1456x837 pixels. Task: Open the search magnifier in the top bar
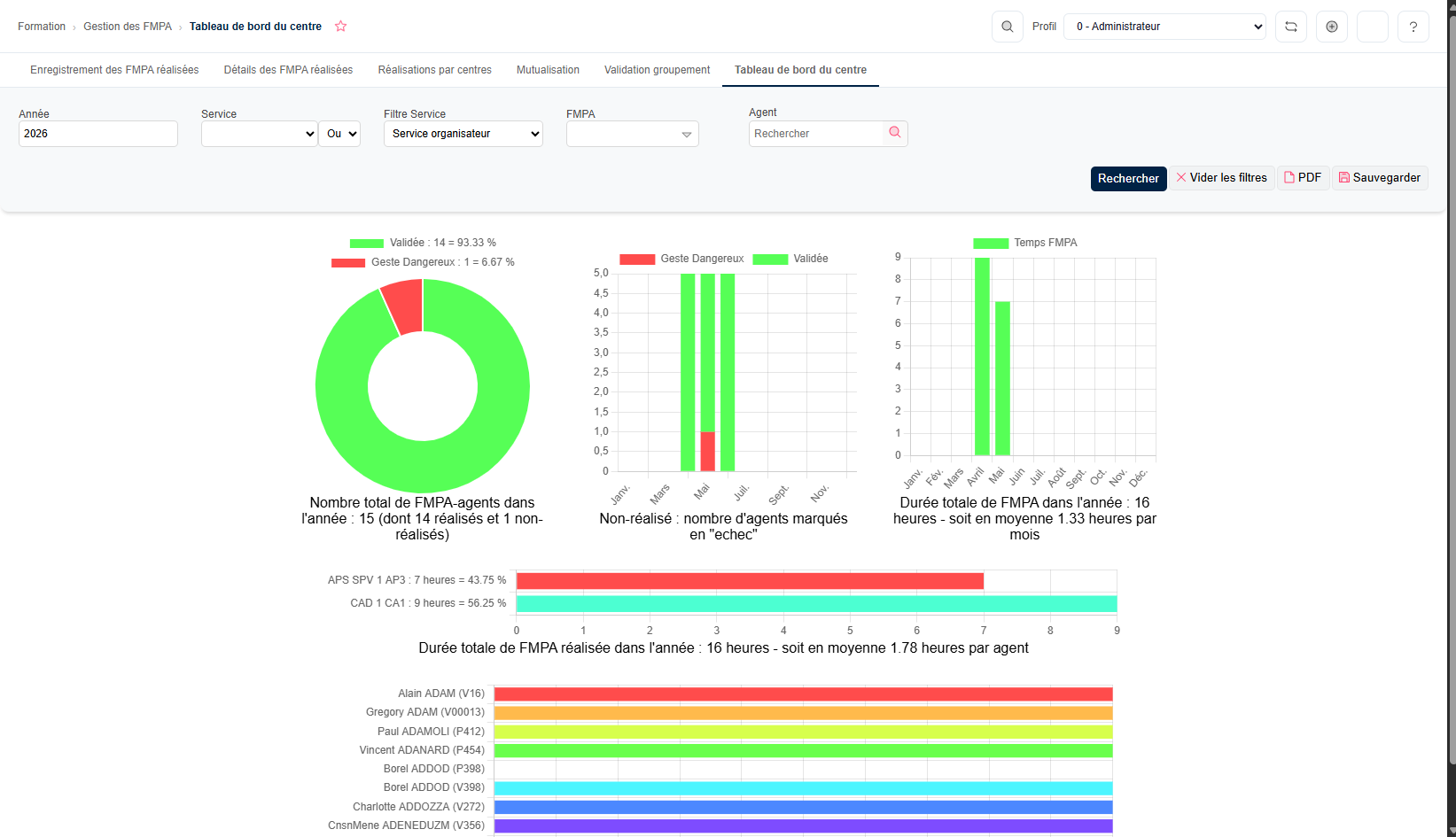[x=1008, y=27]
